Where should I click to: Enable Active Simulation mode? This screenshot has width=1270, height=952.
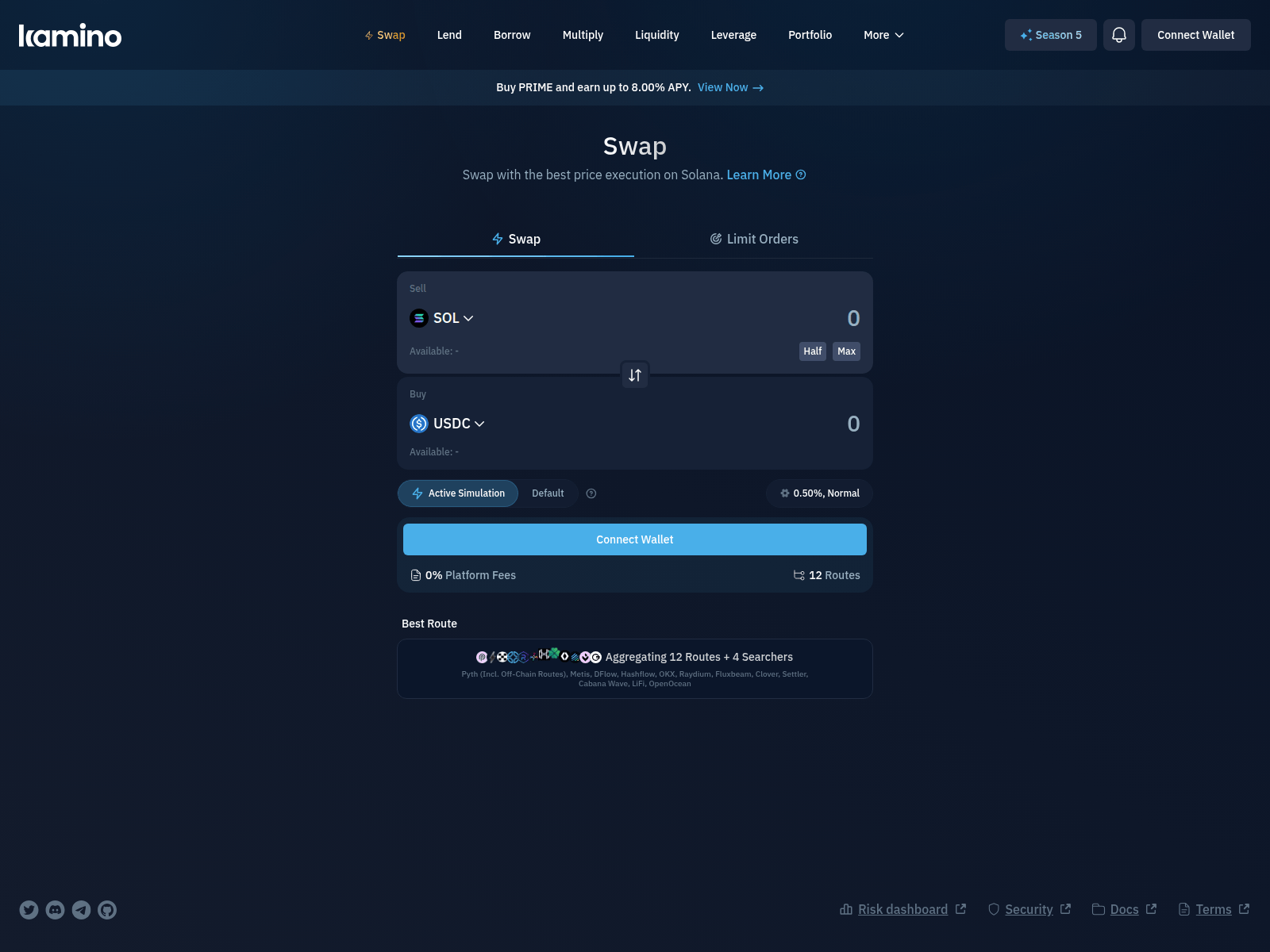pos(458,493)
